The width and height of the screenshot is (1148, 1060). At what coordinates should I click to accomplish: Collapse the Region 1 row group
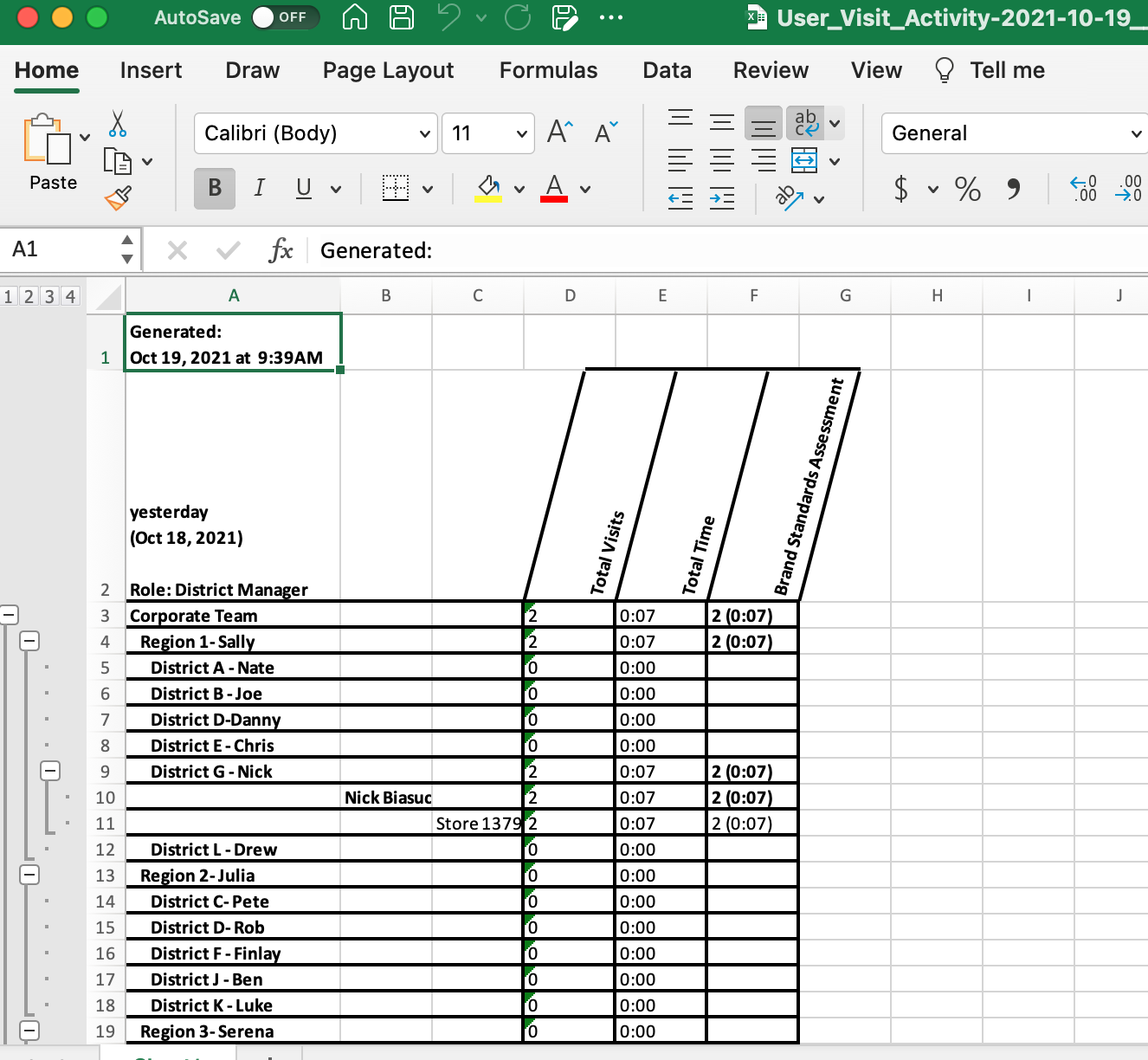30,641
